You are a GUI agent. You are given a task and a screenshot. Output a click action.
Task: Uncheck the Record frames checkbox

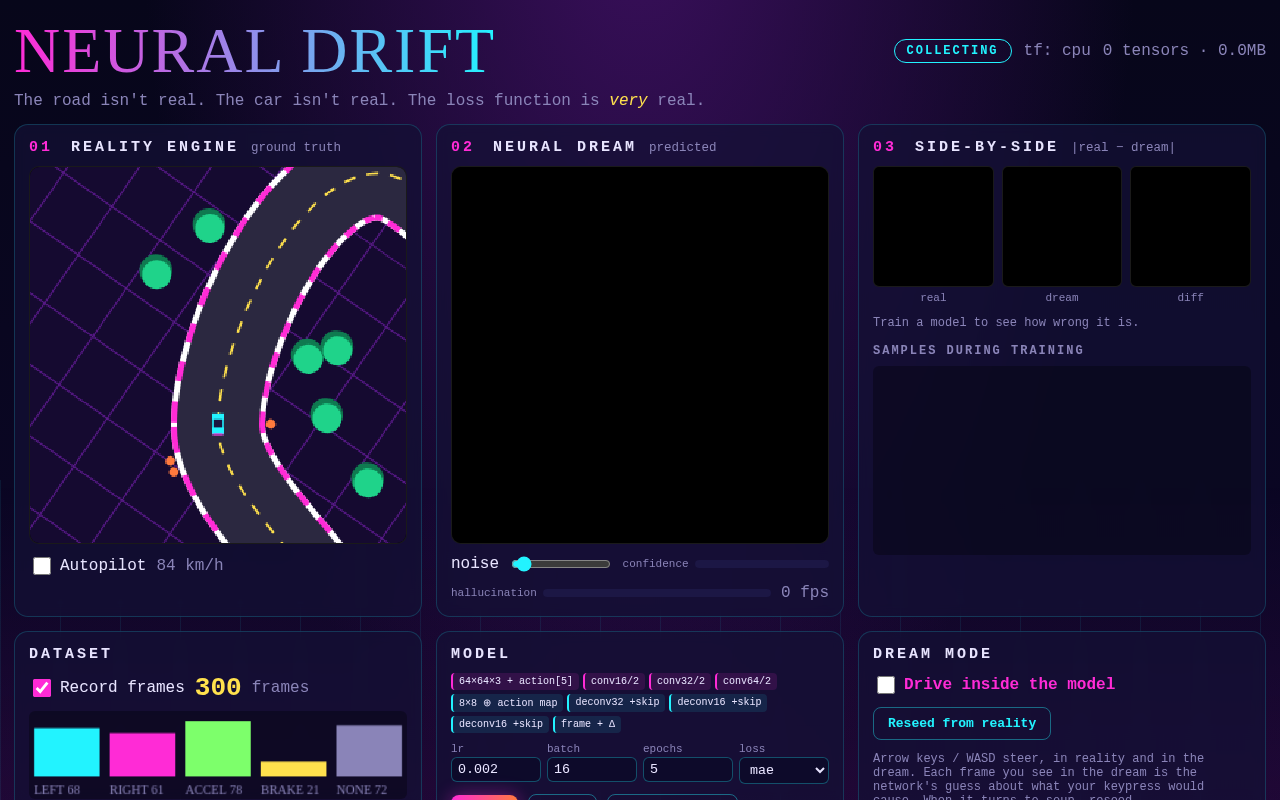tap(42, 688)
